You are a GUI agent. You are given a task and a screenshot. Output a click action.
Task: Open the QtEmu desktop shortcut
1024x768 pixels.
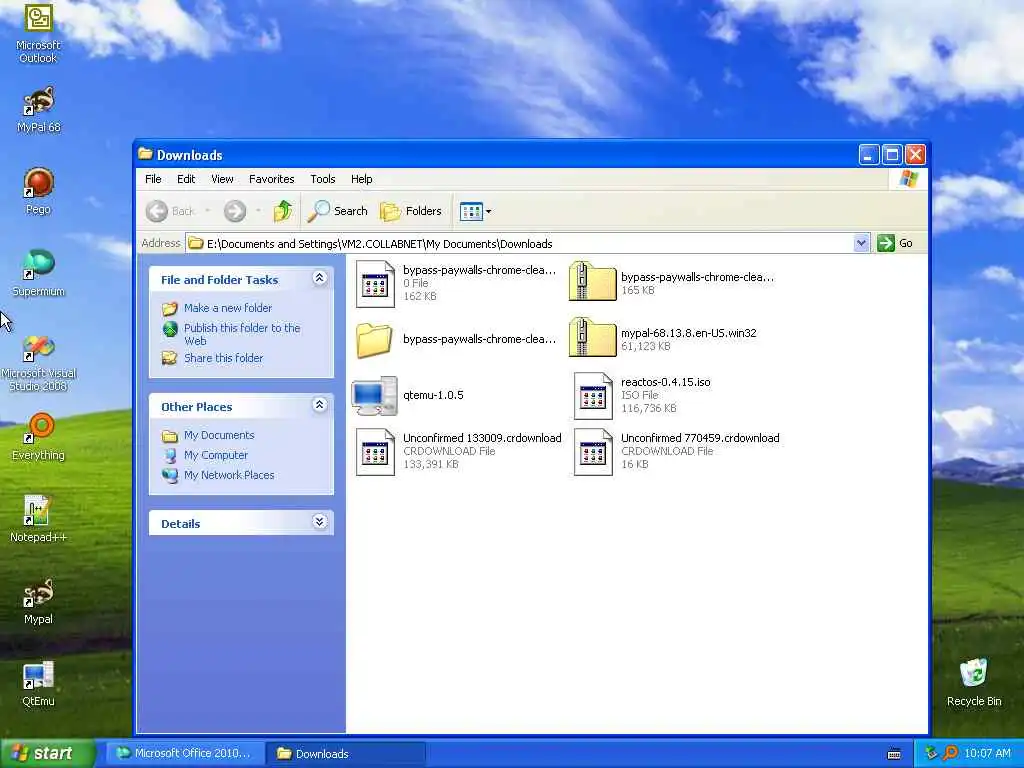pyautogui.click(x=38, y=683)
